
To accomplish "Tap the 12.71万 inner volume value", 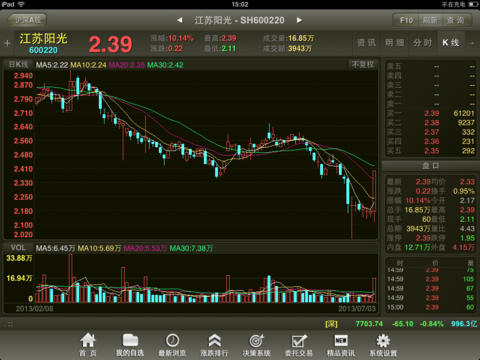I will (x=417, y=247).
